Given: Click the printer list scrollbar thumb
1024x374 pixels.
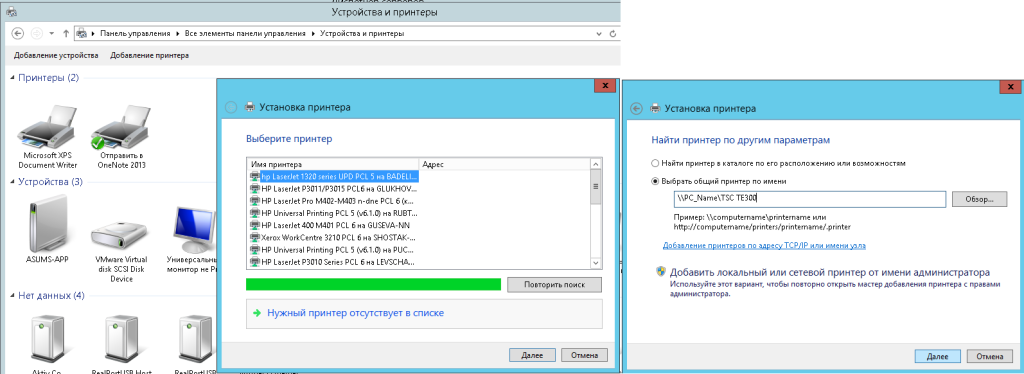Looking at the screenshot, I should click(595, 186).
